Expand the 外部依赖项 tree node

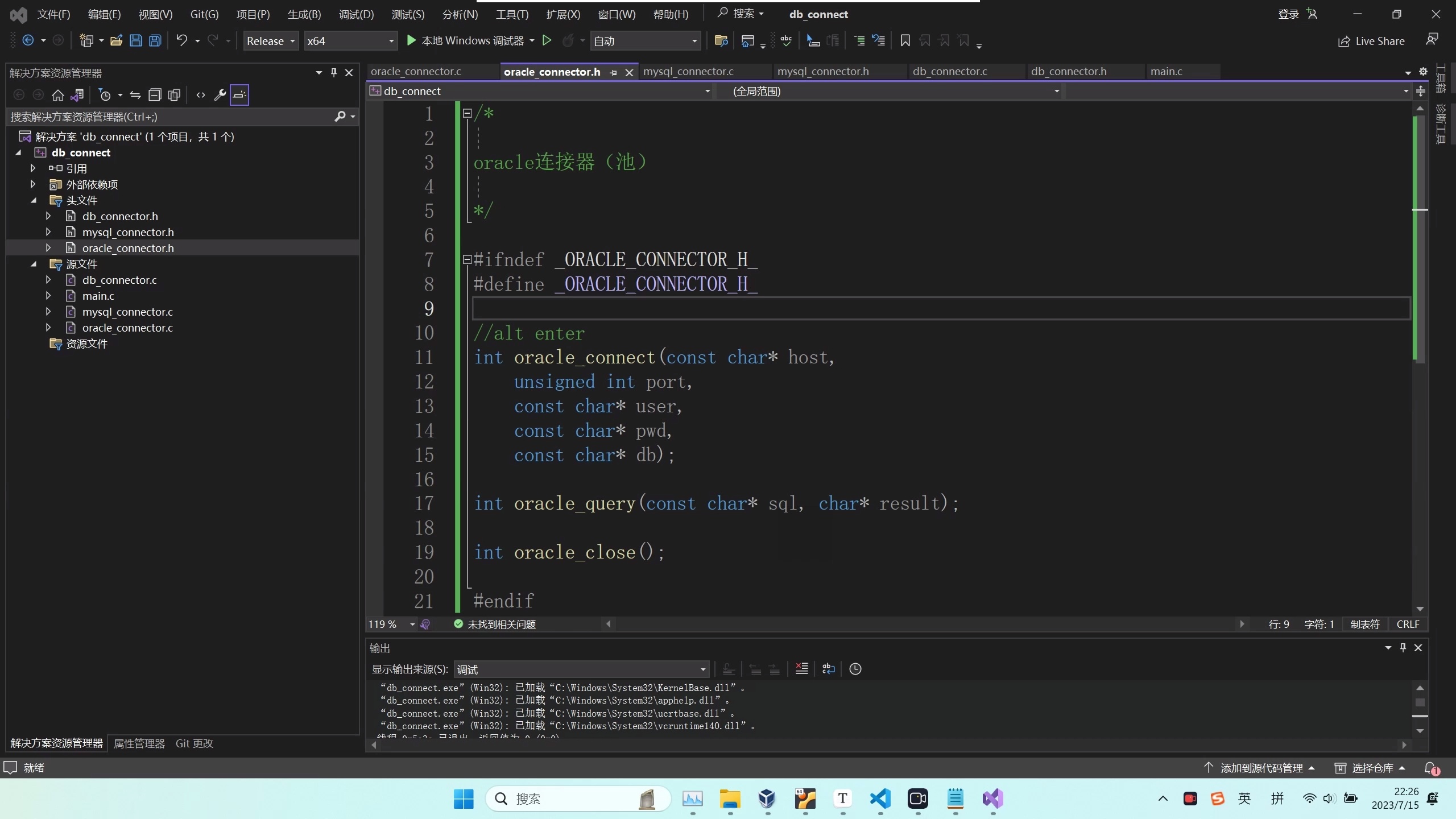click(x=33, y=184)
